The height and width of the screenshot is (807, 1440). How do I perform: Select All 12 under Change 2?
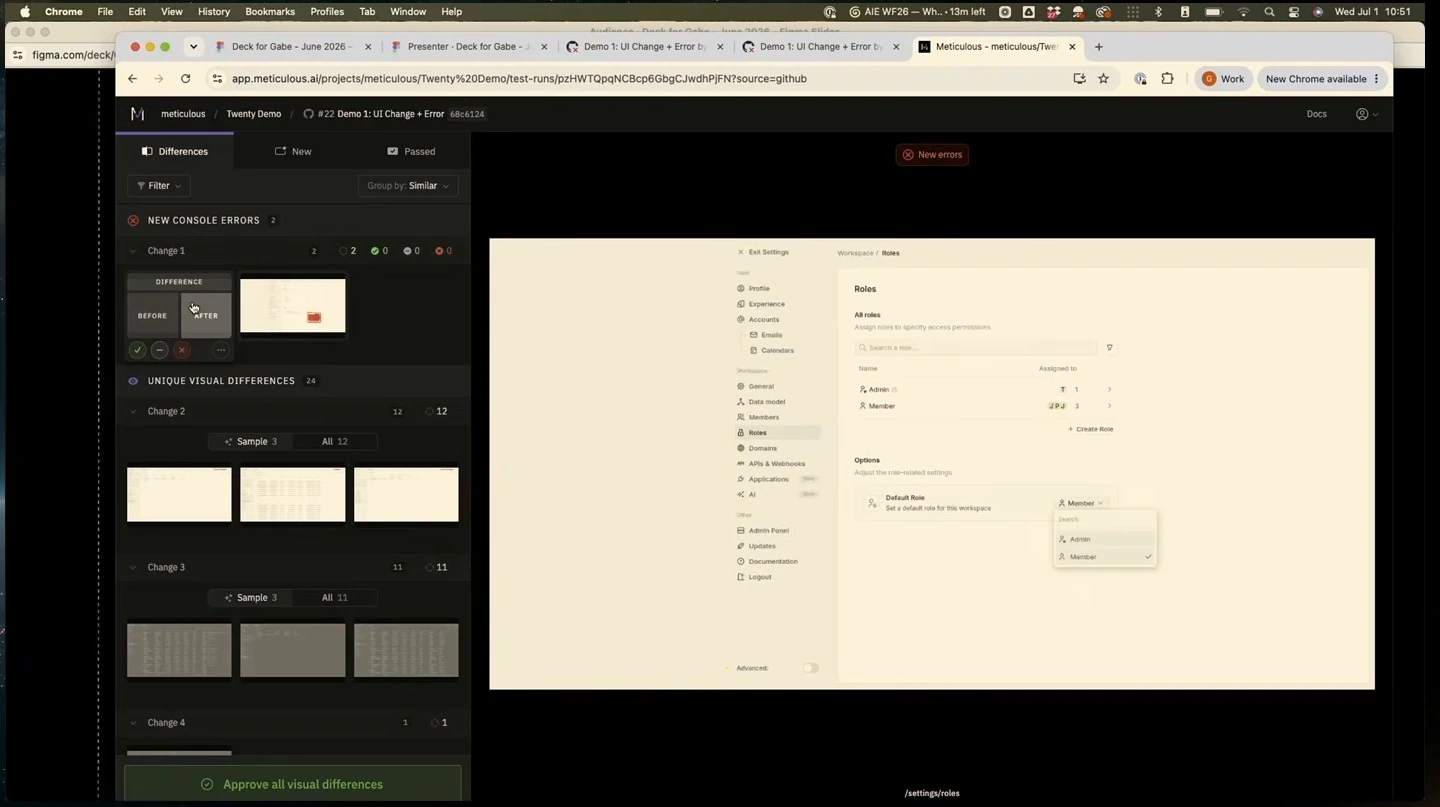(x=335, y=441)
